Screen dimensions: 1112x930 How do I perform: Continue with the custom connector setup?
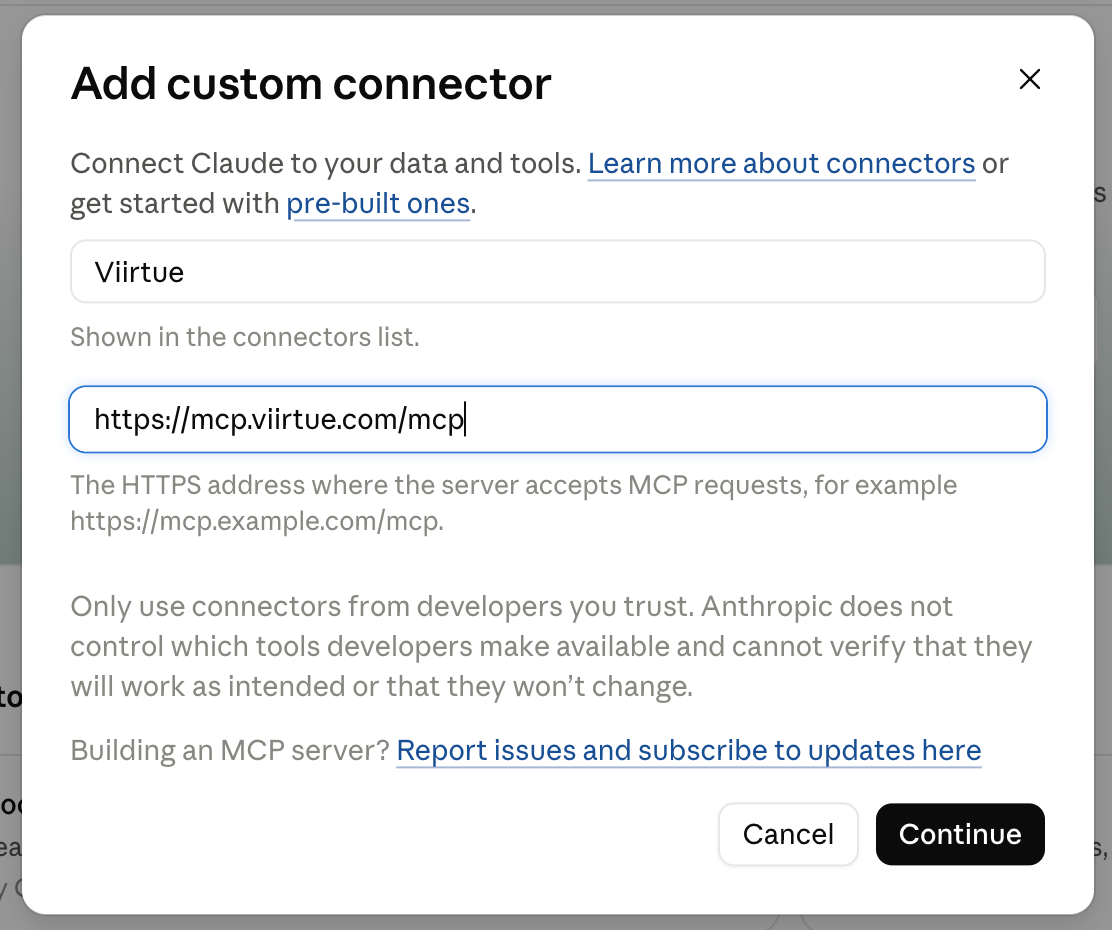tap(960, 834)
